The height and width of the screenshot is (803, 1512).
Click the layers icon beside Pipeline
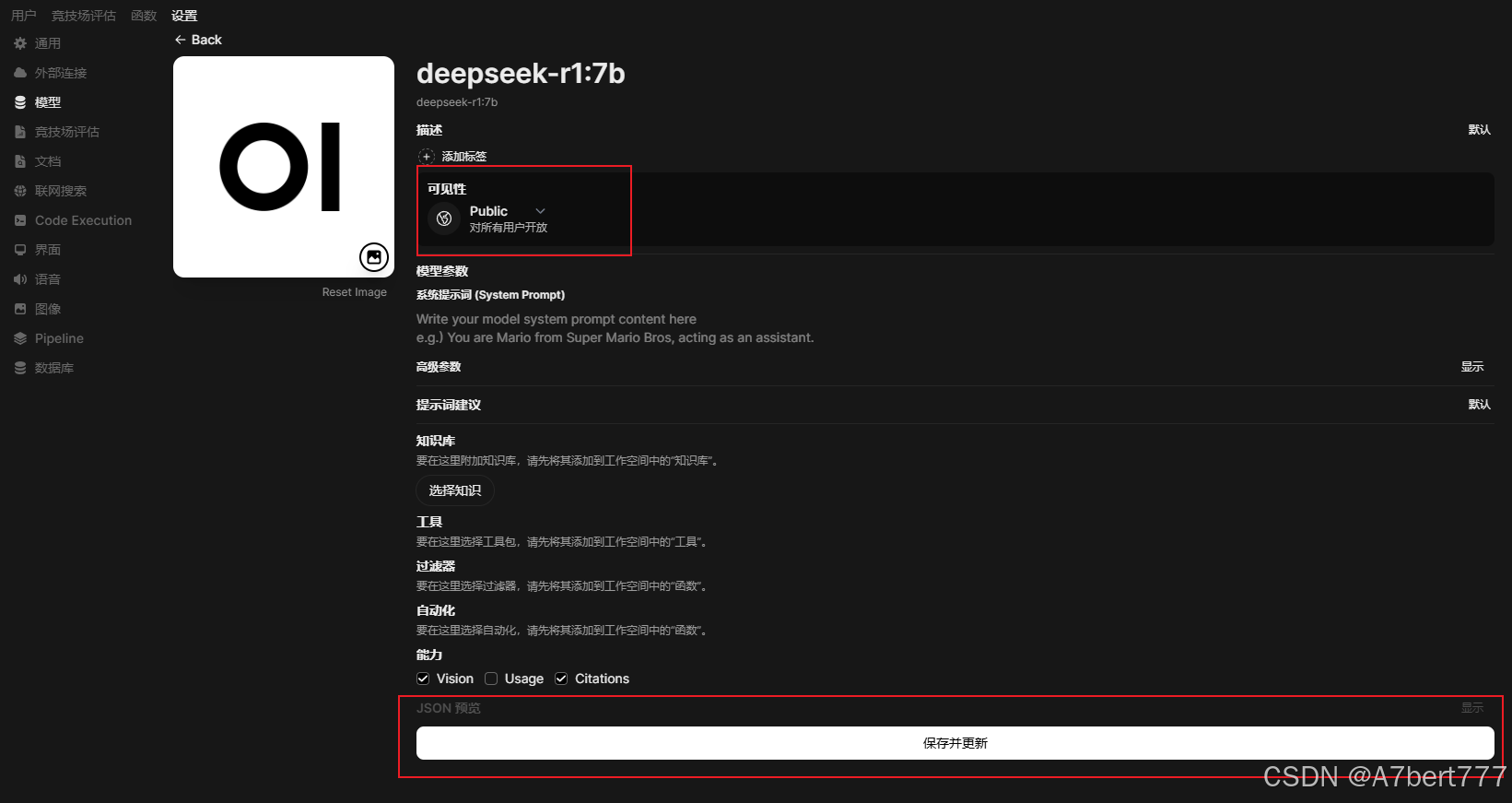(x=20, y=338)
